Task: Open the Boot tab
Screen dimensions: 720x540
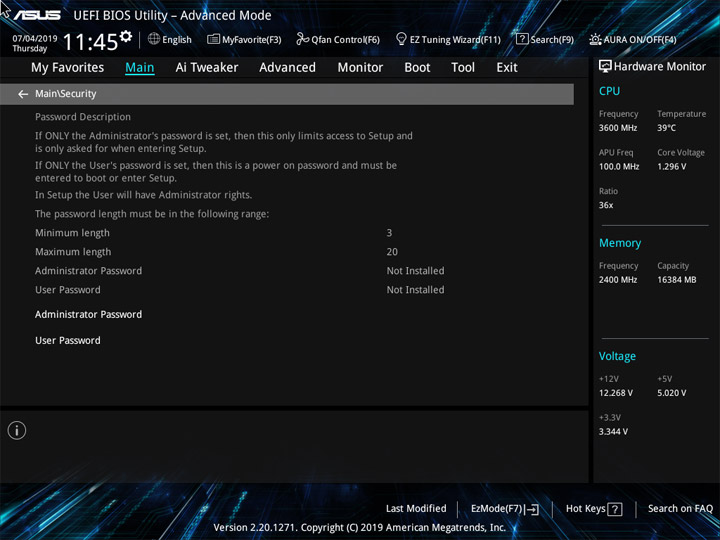Action: point(417,68)
